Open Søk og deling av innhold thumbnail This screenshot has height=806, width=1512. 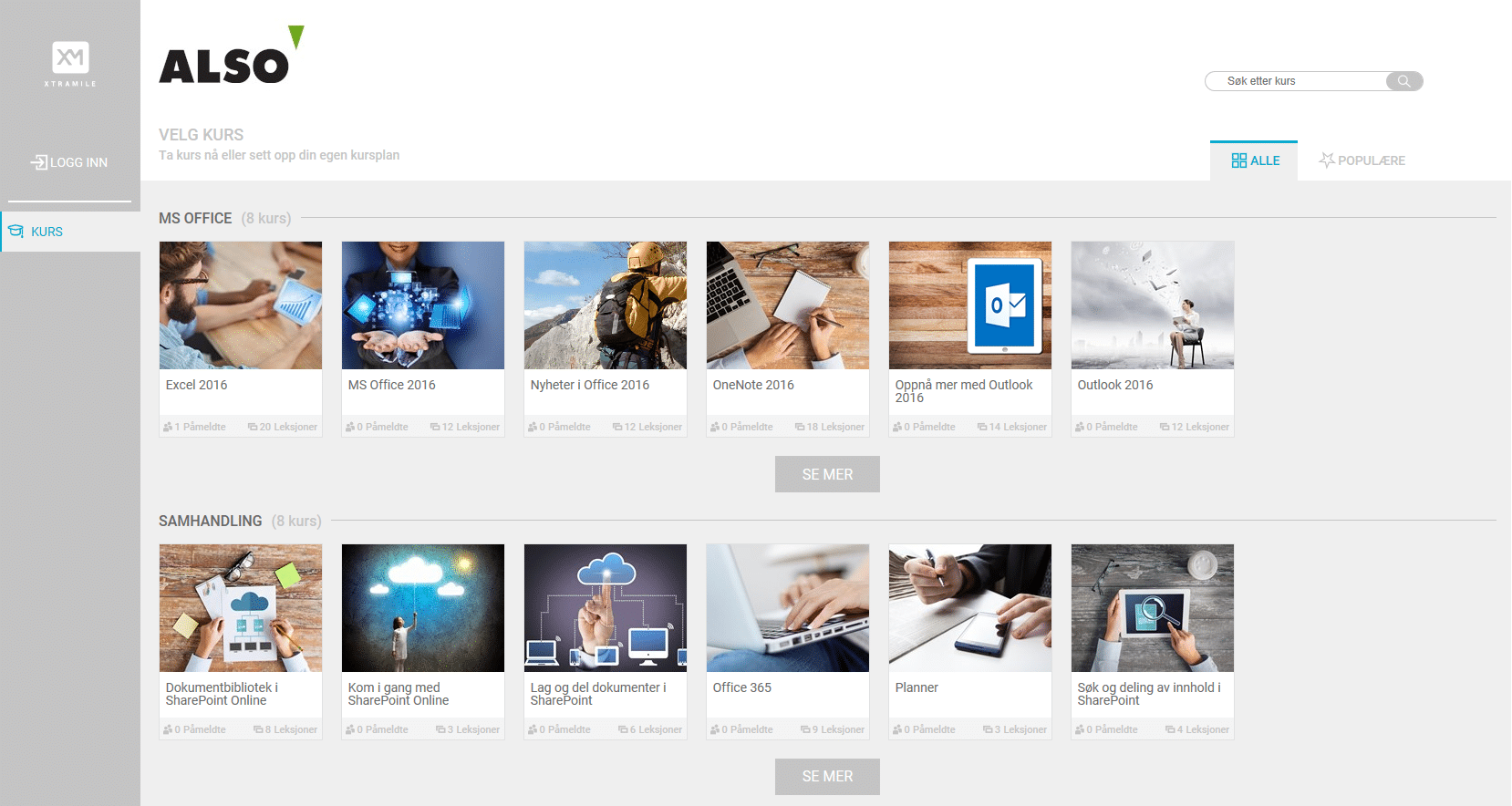pyautogui.click(x=1153, y=608)
